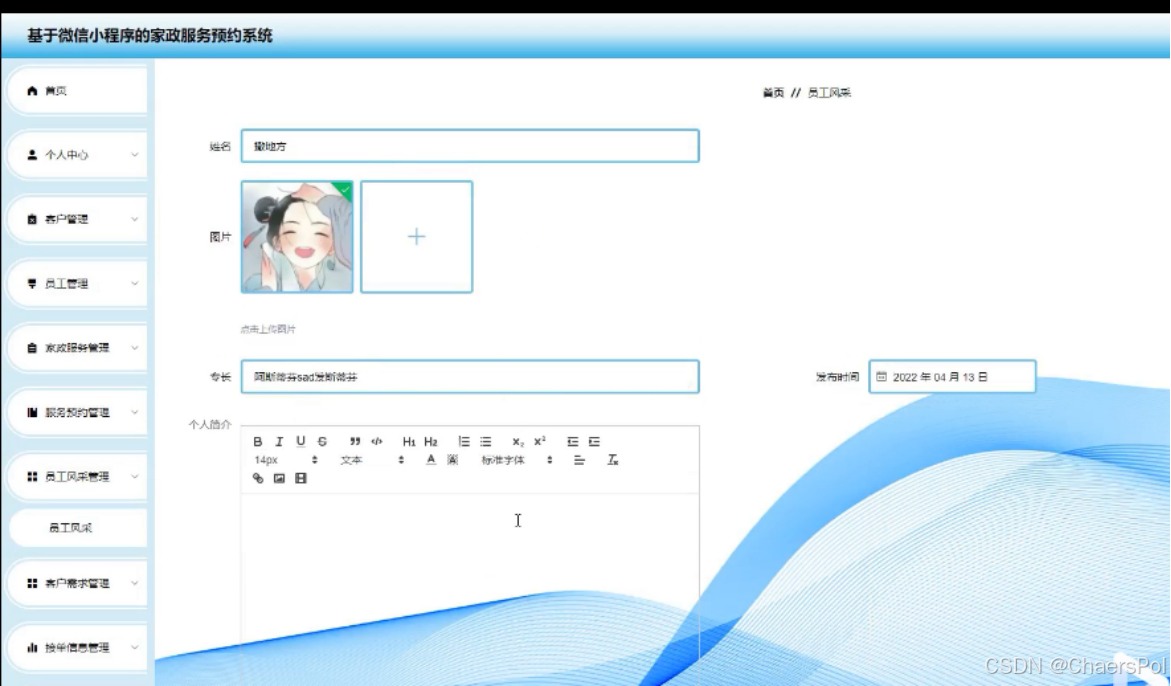This screenshot has width=1171, height=686.
Task: Expand 客户管理 sidebar menu
Action: pos(78,219)
